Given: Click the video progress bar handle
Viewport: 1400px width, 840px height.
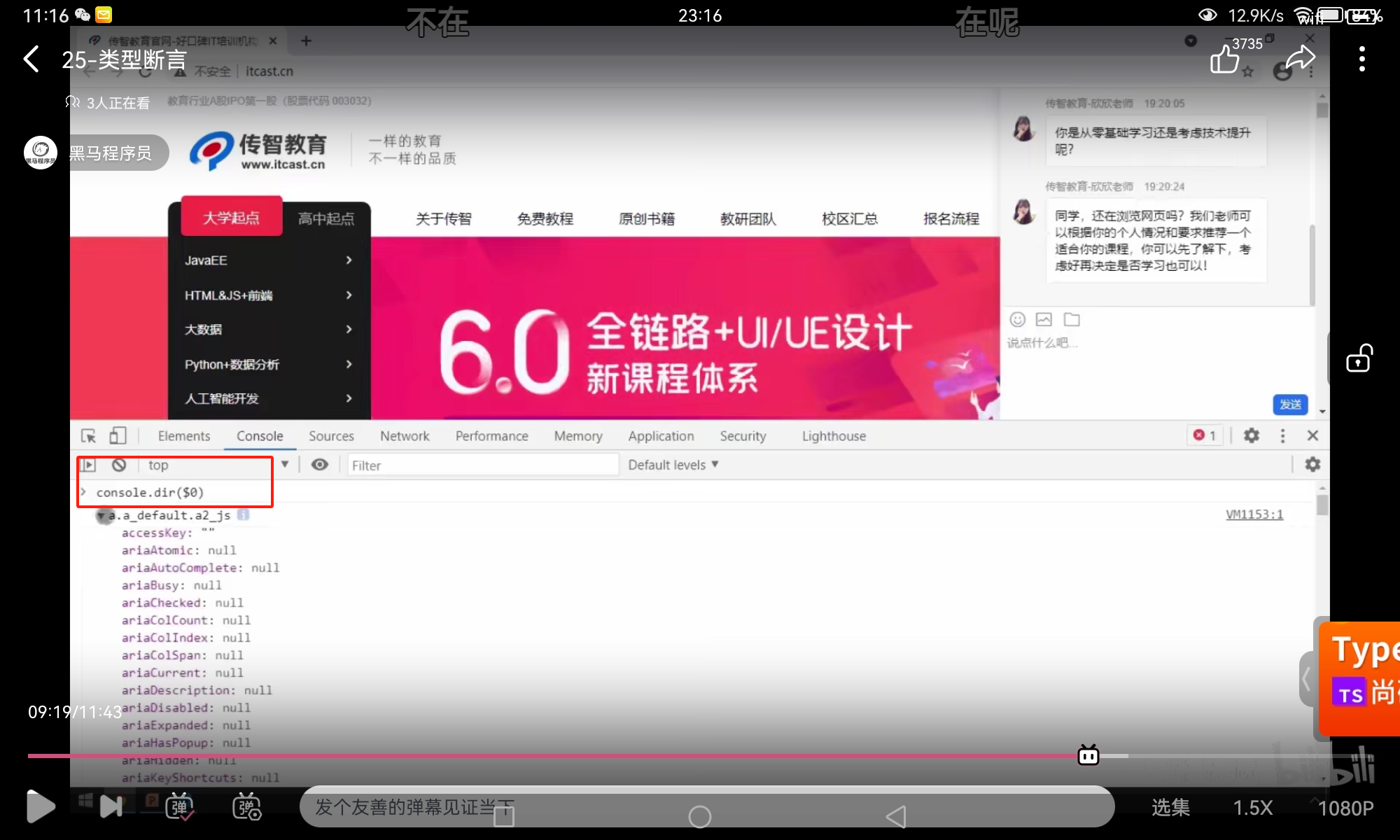Looking at the screenshot, I should point(1088,756).
